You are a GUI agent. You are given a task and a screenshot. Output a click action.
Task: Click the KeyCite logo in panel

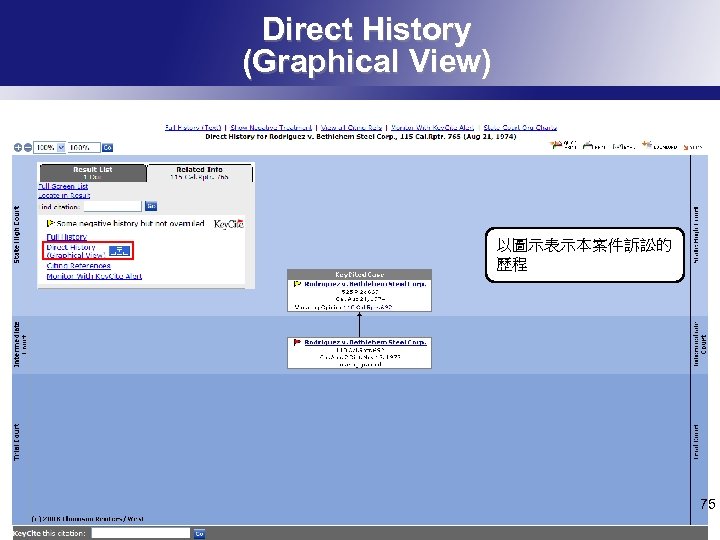click(x=228, y=224)
